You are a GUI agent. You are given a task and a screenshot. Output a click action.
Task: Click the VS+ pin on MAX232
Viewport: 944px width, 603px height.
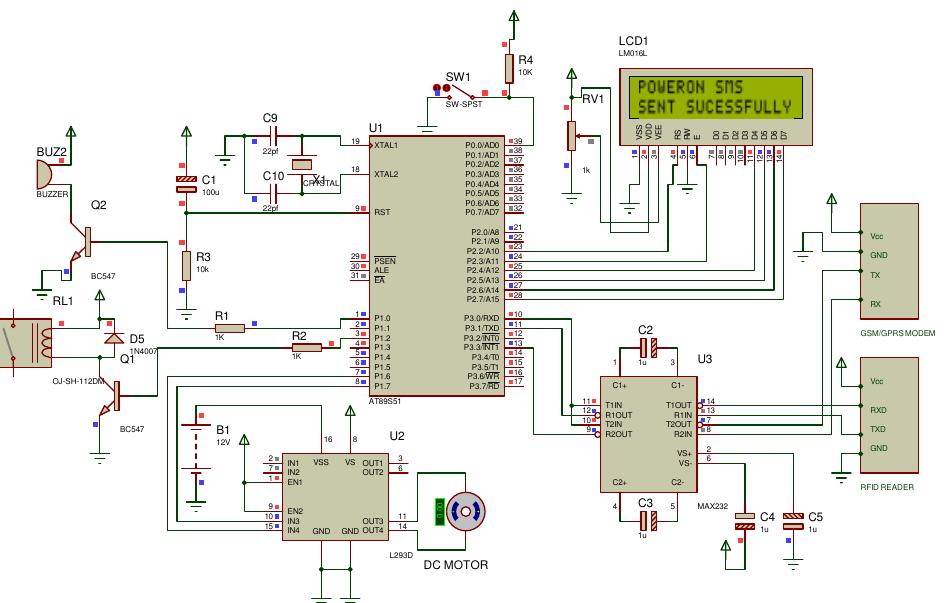tap(685, 453)
